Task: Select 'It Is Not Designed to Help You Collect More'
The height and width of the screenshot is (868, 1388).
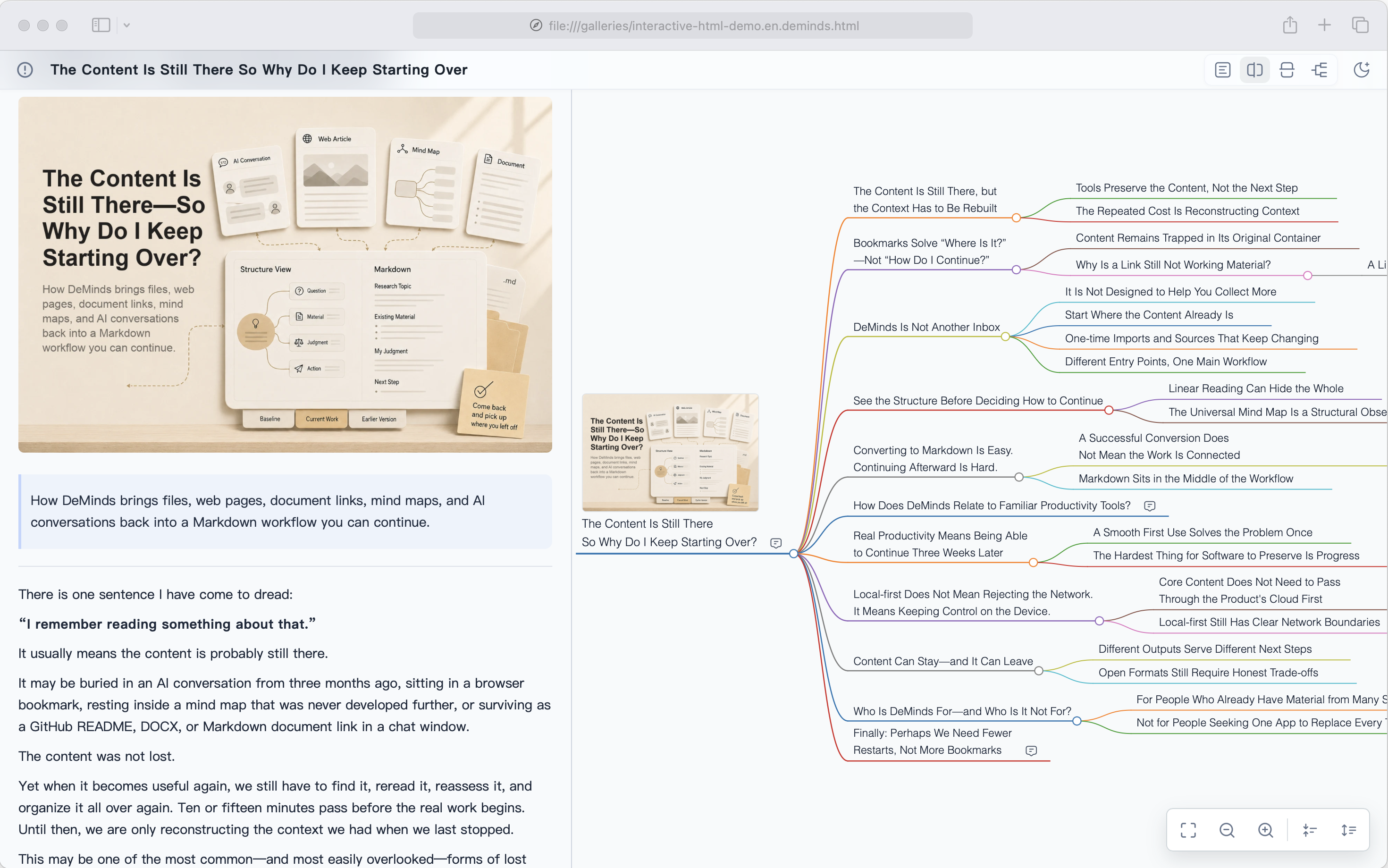Action: coord(1170,292)
